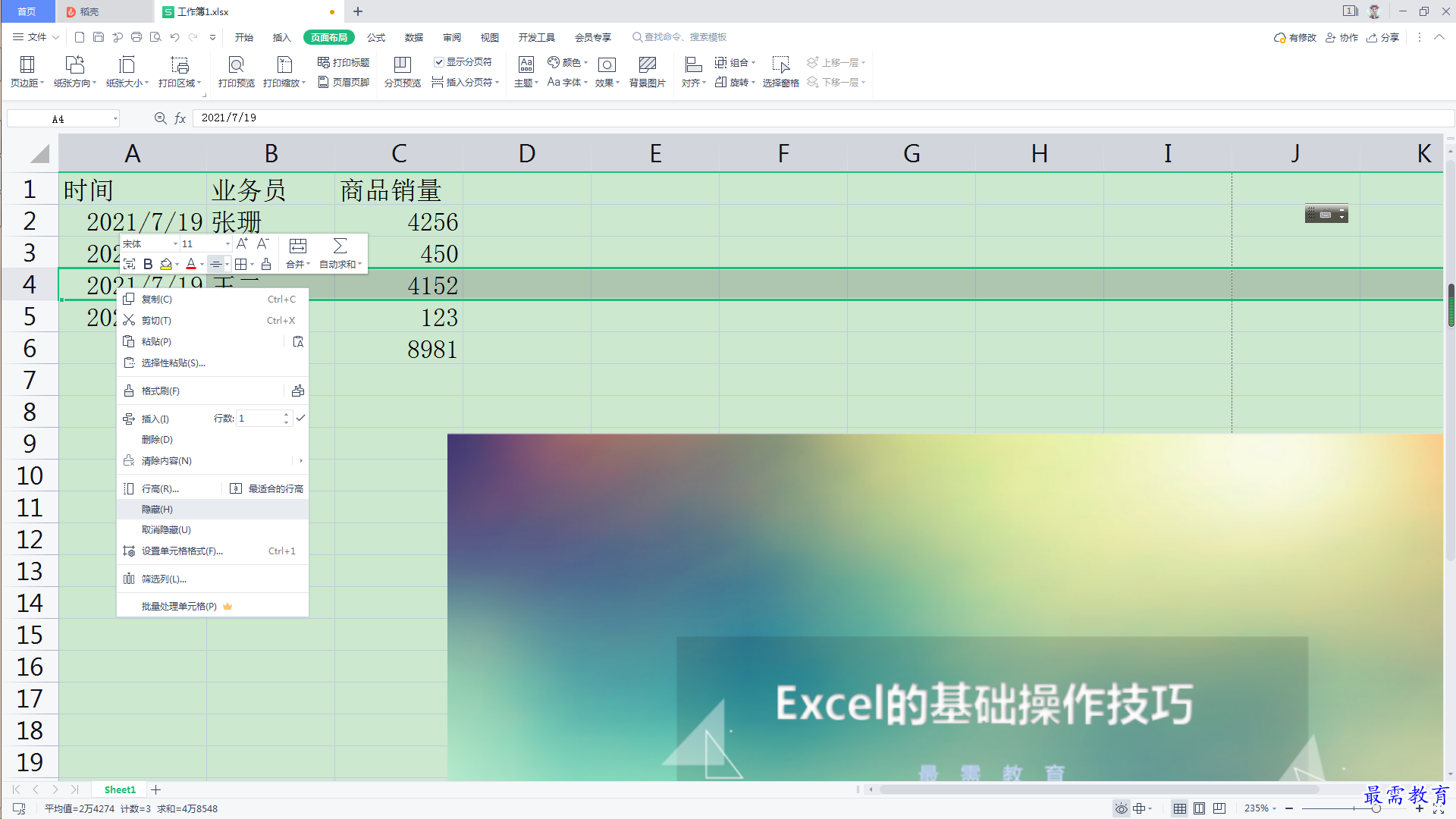Click Print Titles (打印标题) button
The width and height of the screenshot is (1456, 819).
point(344,62)
